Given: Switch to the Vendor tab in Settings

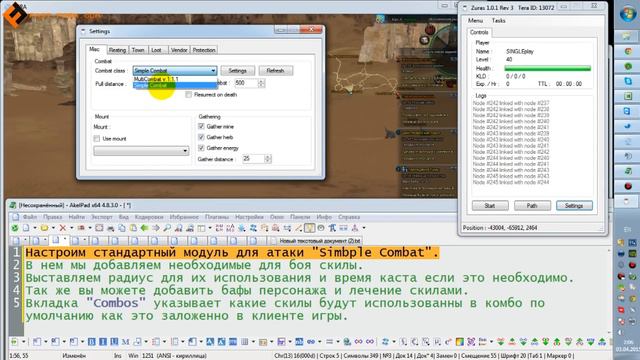Looking at the screenshot, I should 179,50.
